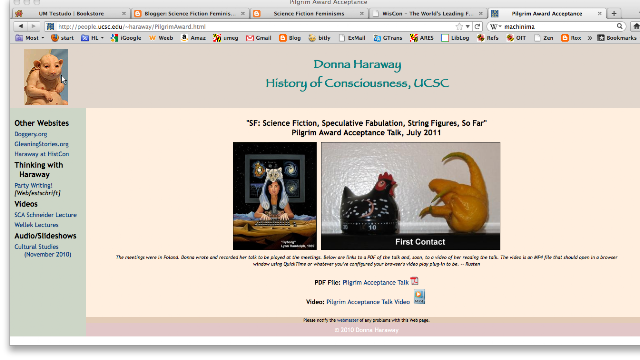Open a new tab with plus button
This screenshot has height=360, width=640.
(x=614, y=13)
